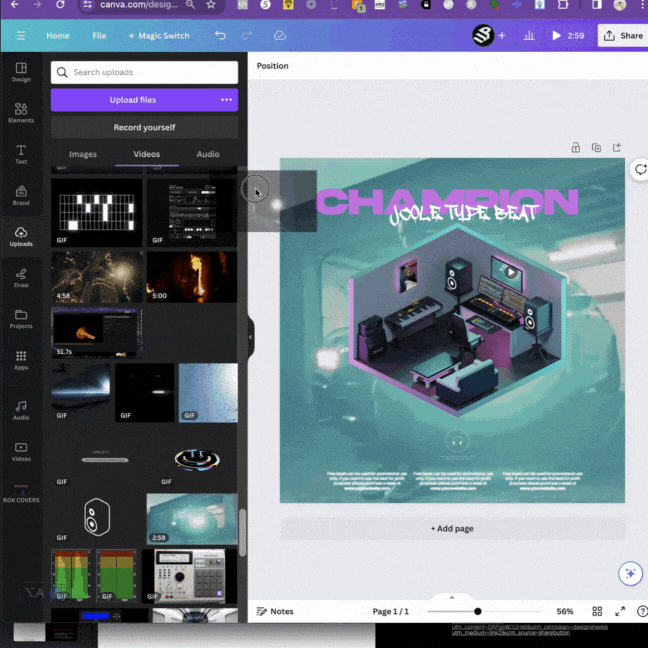
Task: Open grid view of pages
Action: click(597, 611)
